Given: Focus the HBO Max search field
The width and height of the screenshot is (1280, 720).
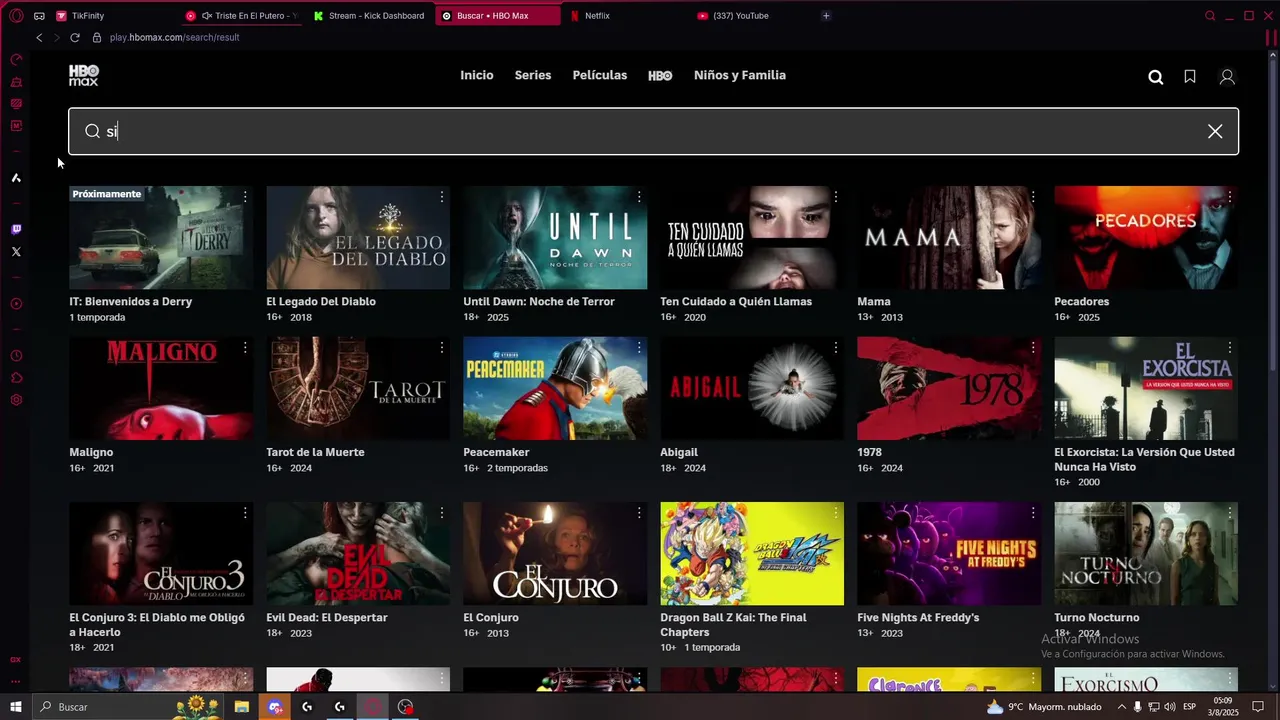Looking at the screenshot, I should pos(653,132).
